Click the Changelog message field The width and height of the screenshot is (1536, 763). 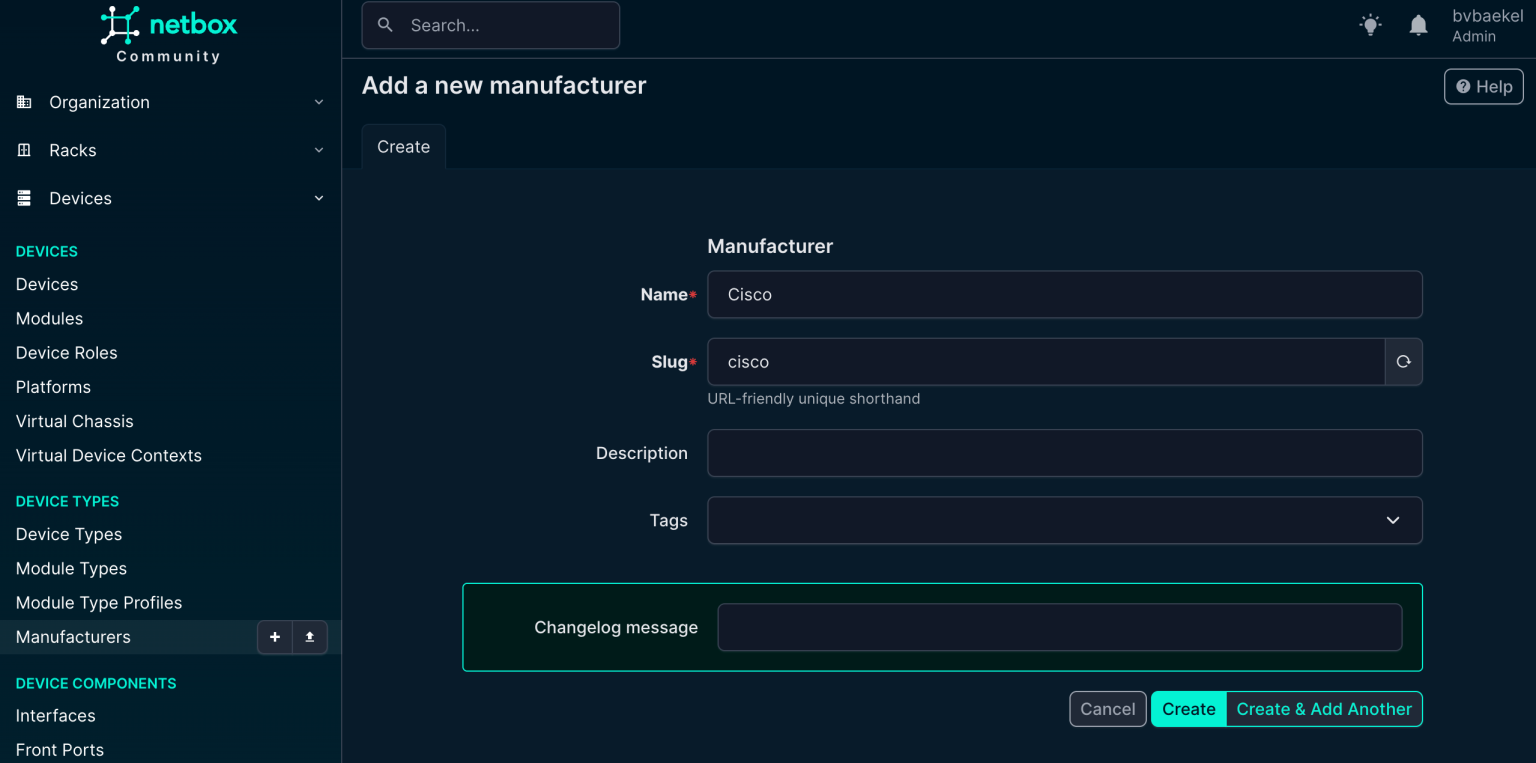(1059, 627)
